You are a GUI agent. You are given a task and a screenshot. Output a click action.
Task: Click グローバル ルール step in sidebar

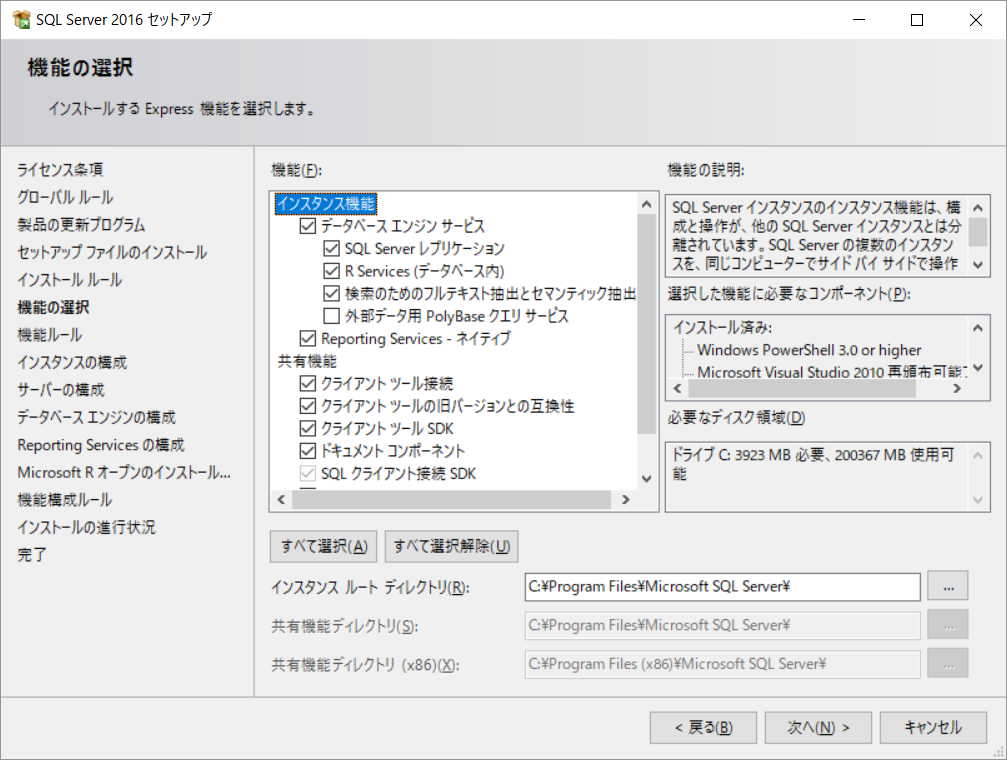[x=65, y=197]
